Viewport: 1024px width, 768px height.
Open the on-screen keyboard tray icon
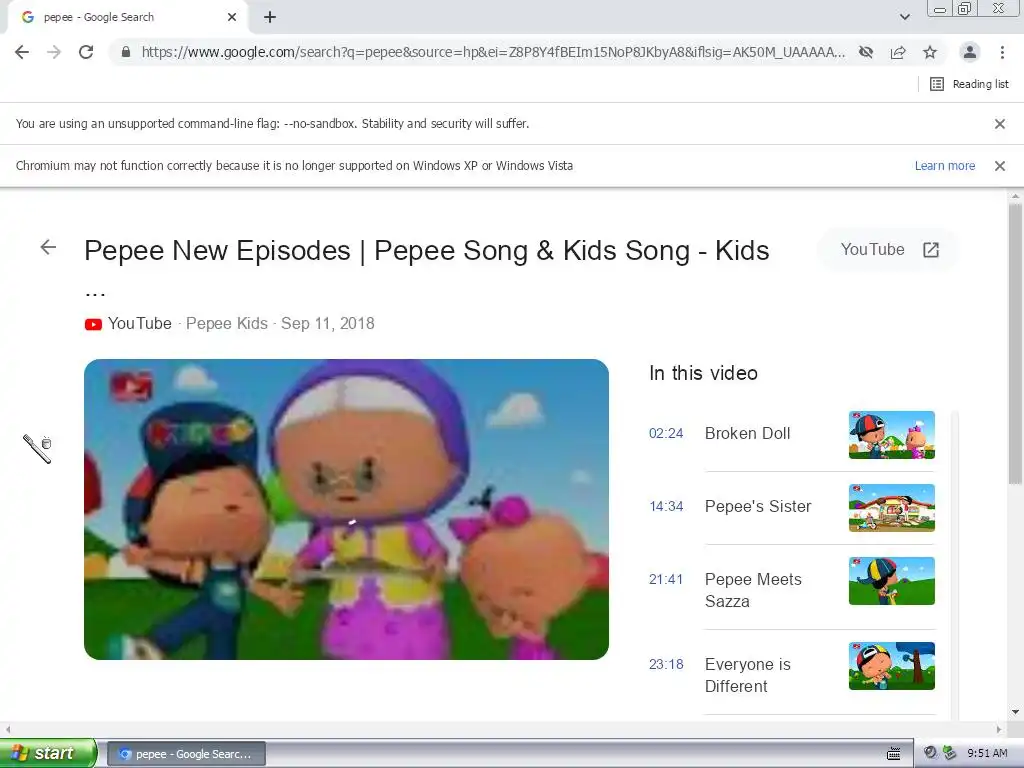click(894, 754)
